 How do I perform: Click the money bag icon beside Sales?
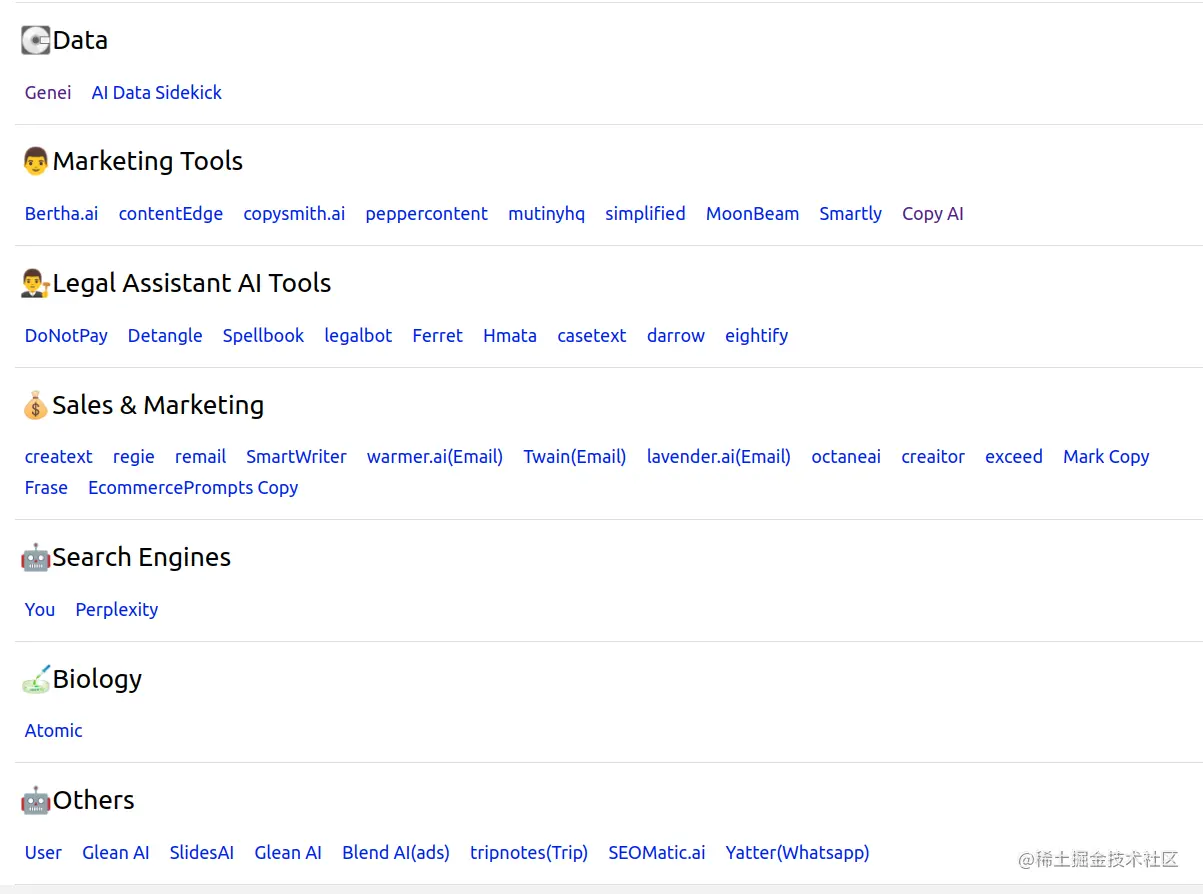coord(36,406)
